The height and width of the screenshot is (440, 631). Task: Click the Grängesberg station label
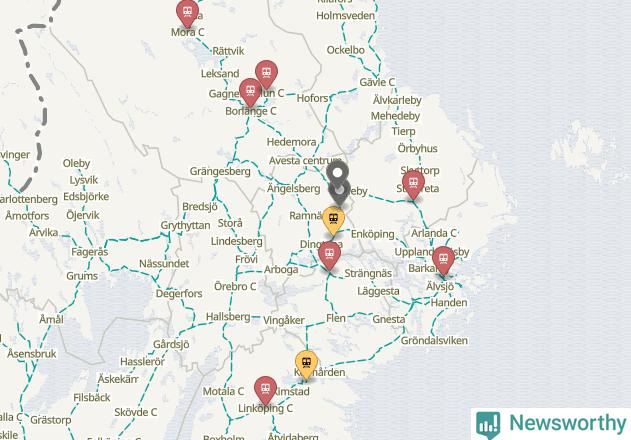[x=220, y=171]
